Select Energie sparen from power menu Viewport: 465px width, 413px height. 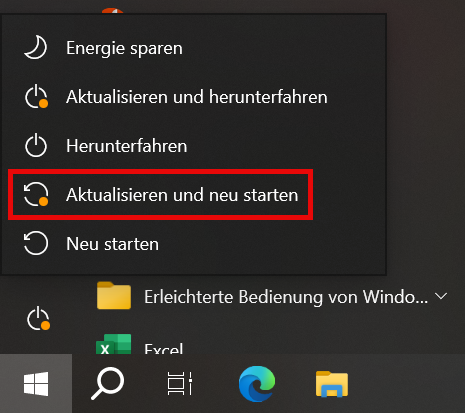point(194,48)
